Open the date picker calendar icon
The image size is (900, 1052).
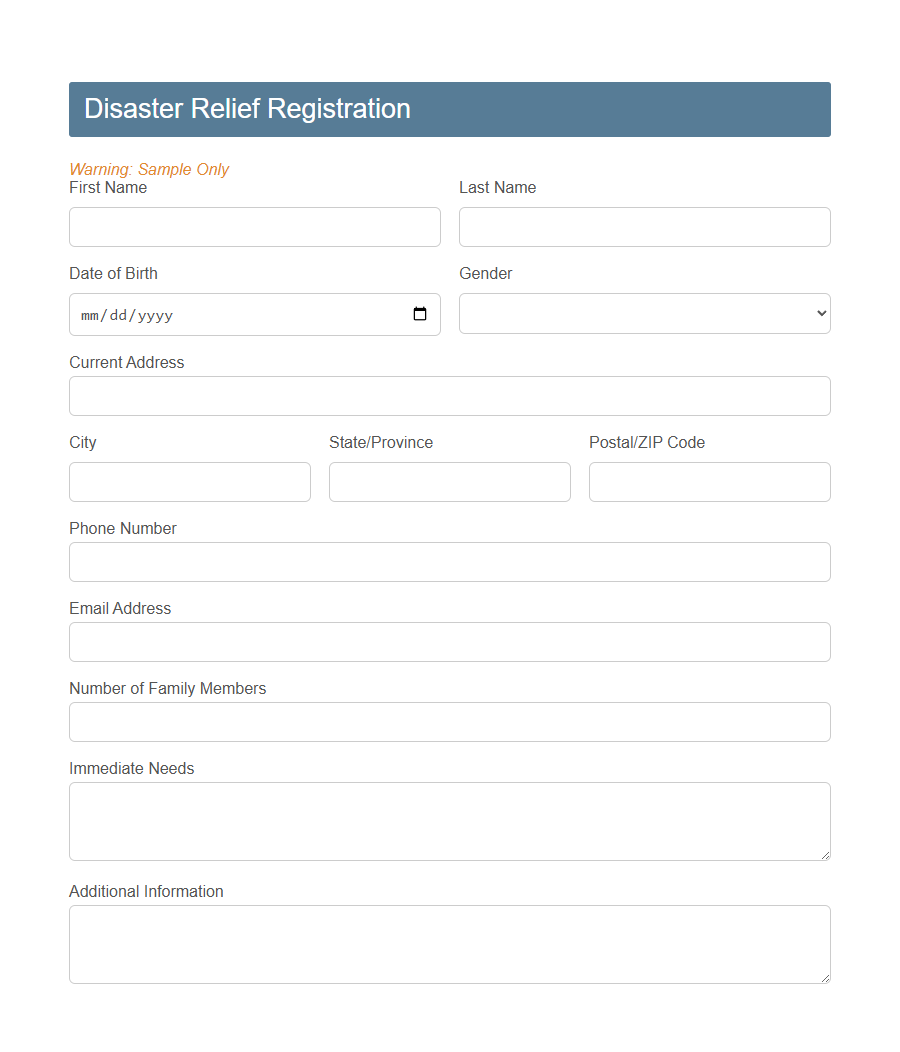click(419, 313)
